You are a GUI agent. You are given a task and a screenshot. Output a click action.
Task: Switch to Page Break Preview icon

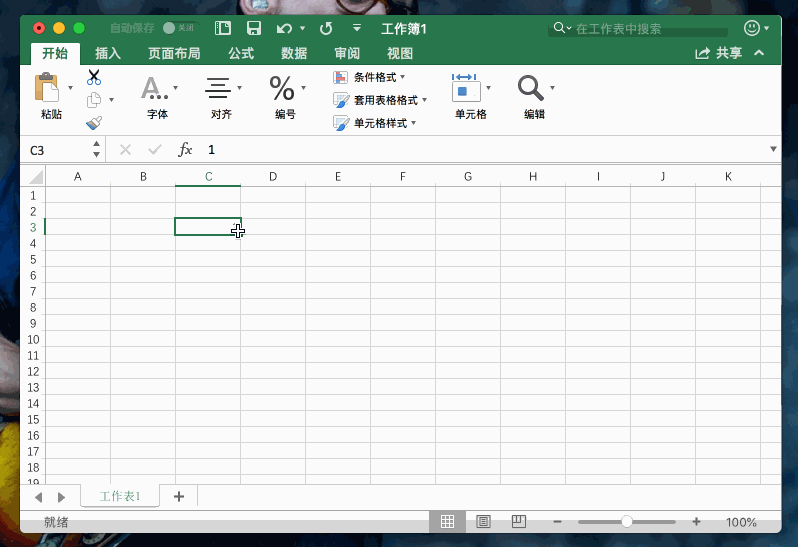coord(519,521)
